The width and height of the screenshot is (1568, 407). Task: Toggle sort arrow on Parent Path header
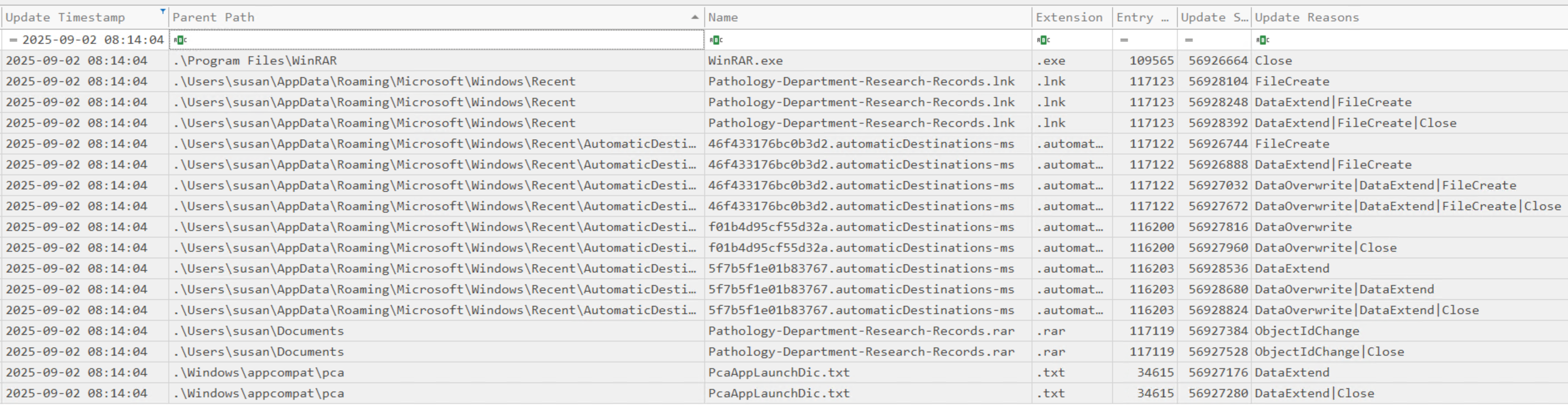695,18
